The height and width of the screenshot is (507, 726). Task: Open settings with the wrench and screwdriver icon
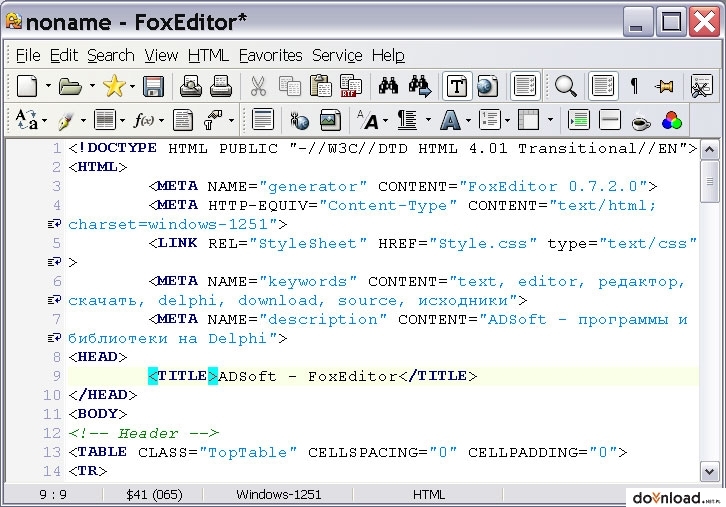(701, 86)
